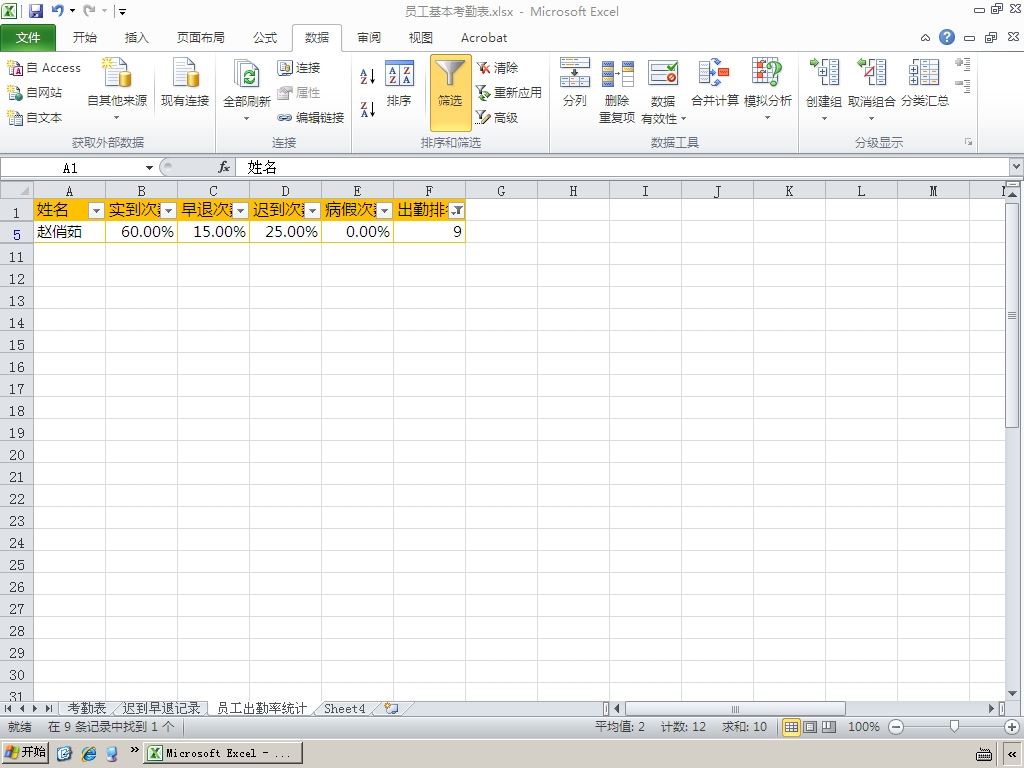Switch to the 页面布局 tab
This screenshot has height=768, width=1024.
[200, 38]
